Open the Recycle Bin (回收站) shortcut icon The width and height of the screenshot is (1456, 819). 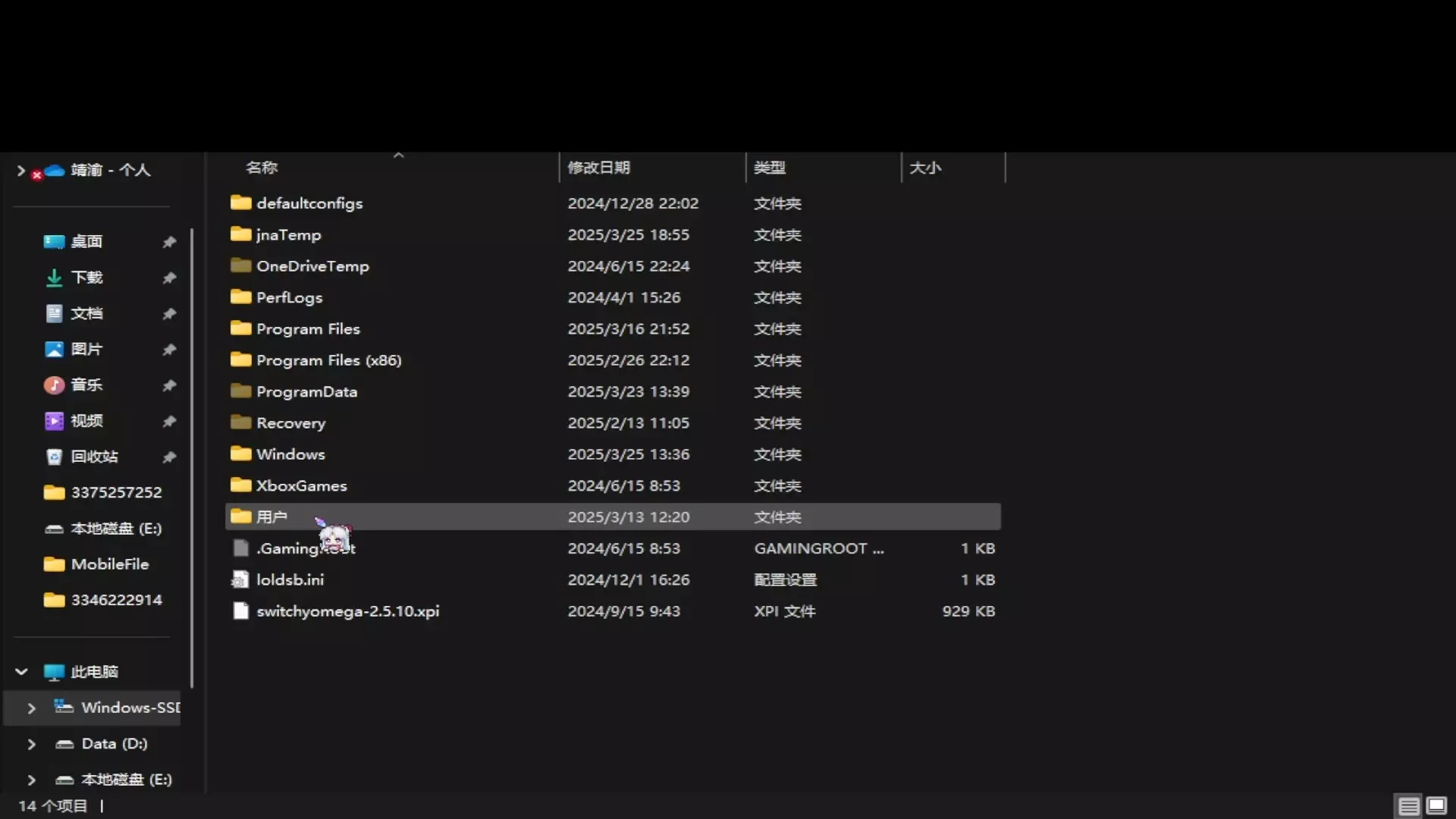click(x=54, y=457)
